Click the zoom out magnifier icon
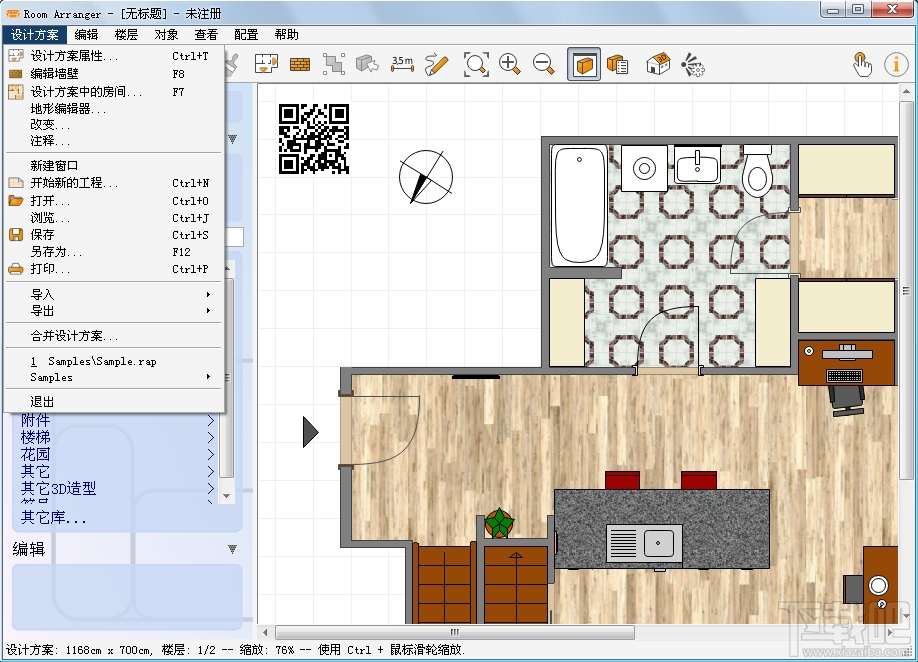 [544, 65]
